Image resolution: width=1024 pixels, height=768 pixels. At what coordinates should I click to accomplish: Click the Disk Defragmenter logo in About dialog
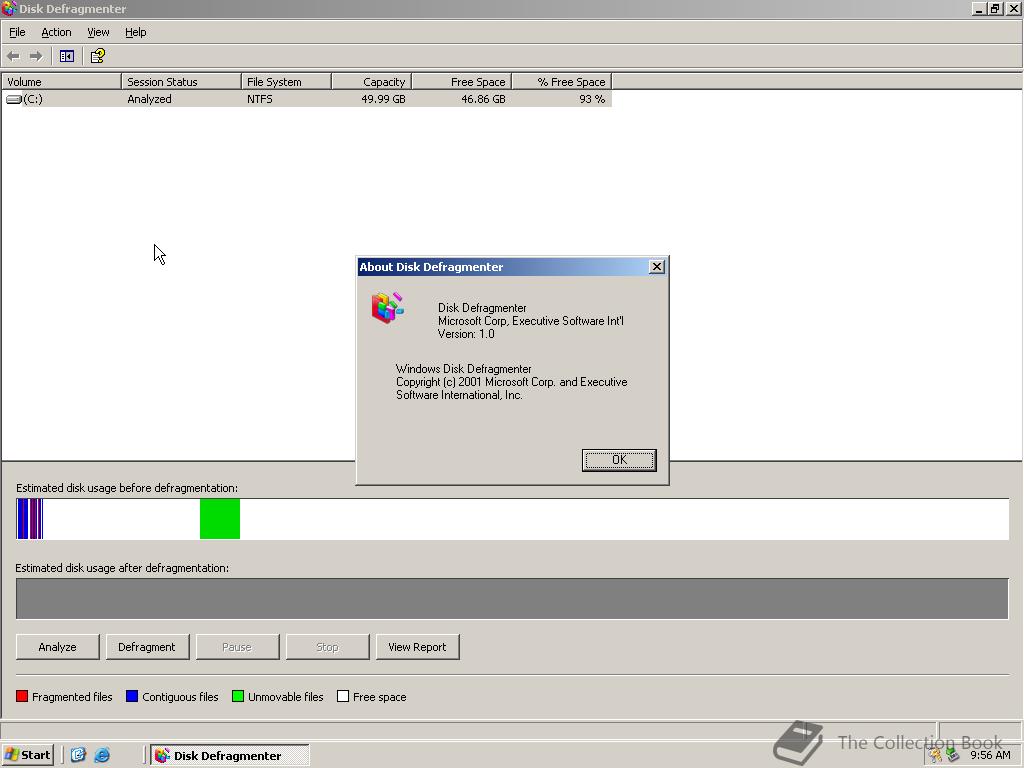(x=388, y=308)
